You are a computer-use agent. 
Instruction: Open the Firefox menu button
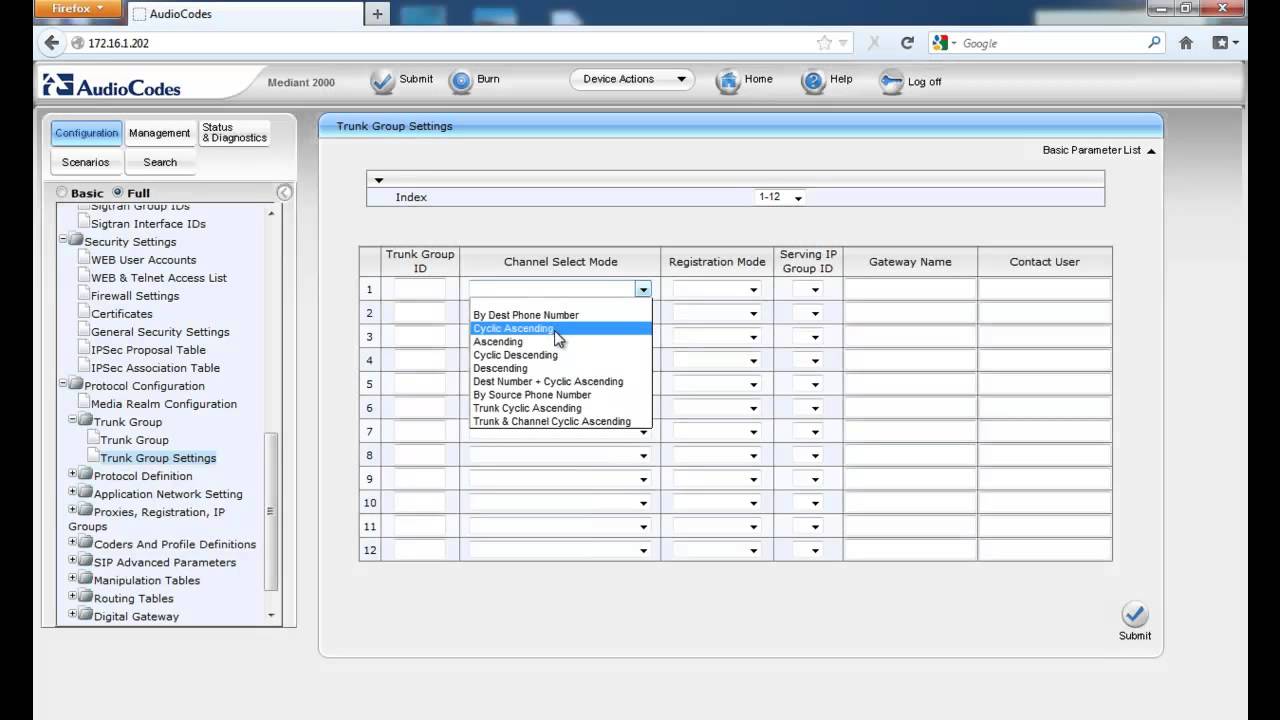coord(79,9)
